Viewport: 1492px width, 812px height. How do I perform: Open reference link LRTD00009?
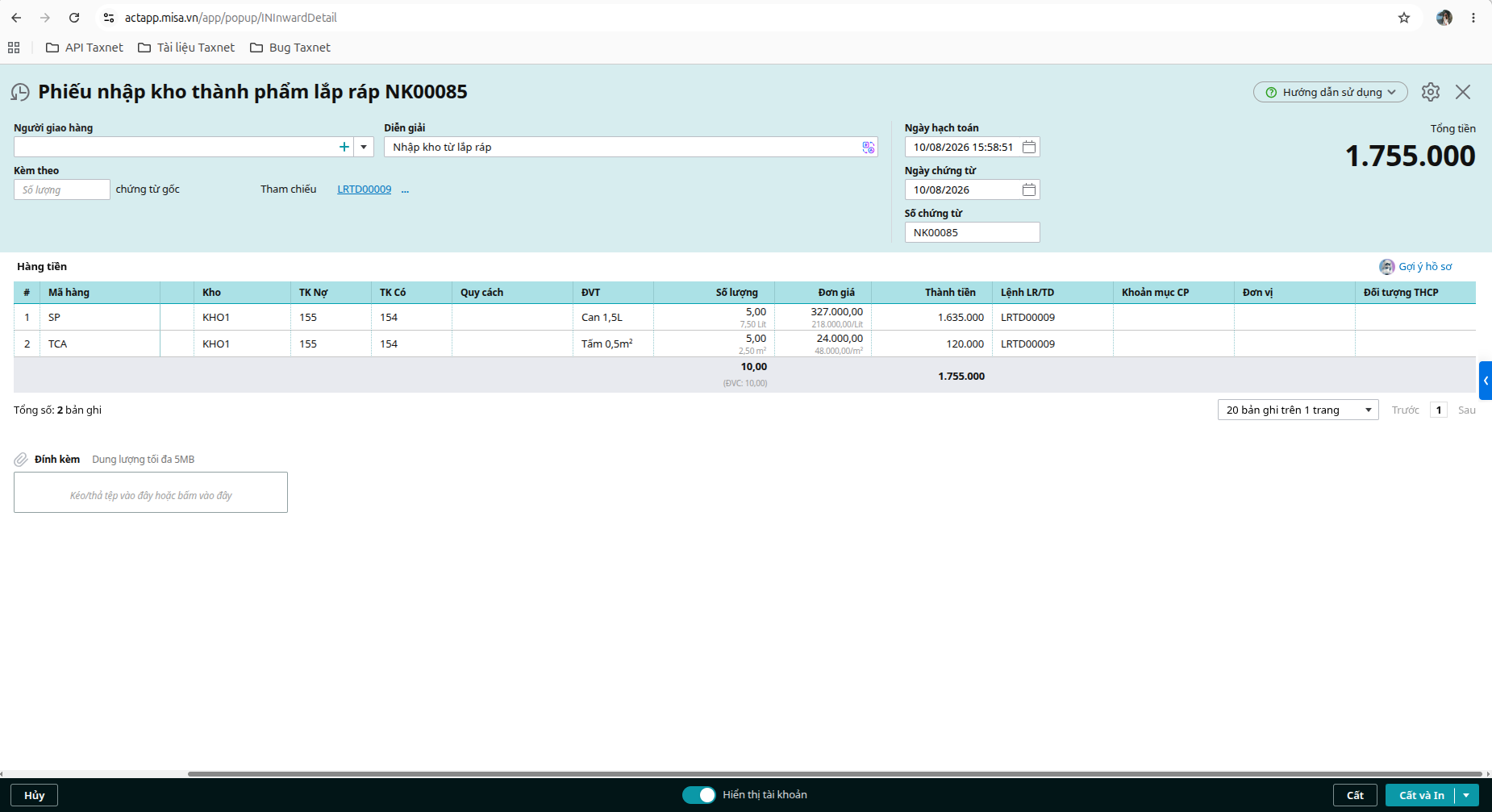click(364, 189)
